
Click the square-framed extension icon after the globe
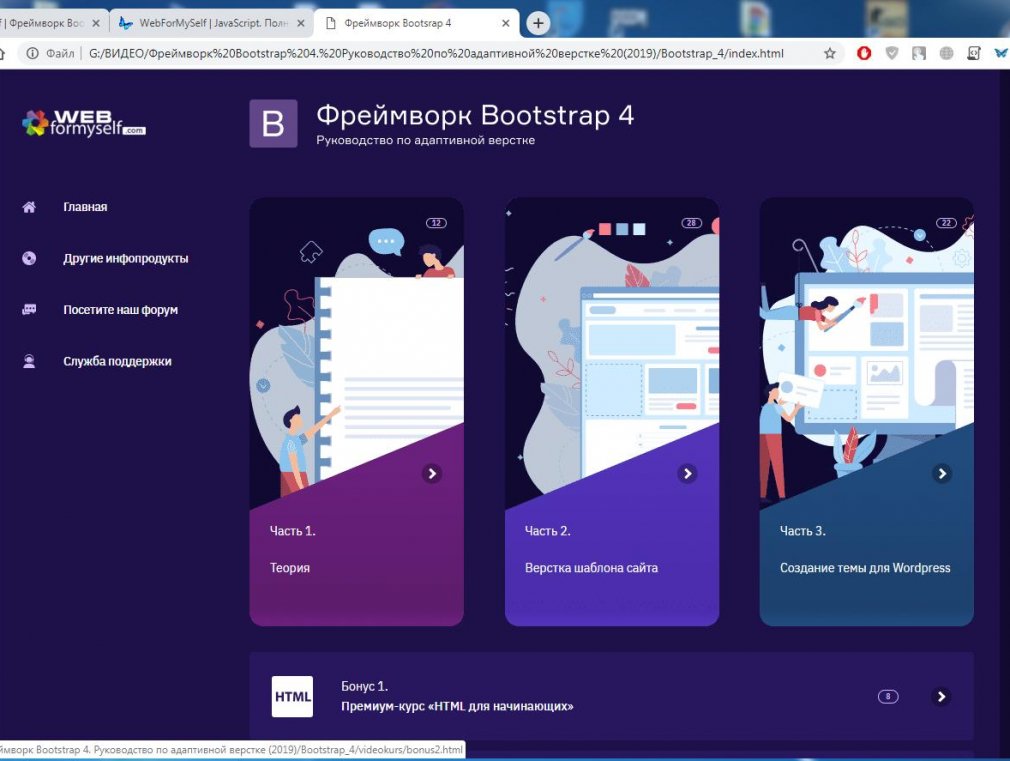point(974,53)
